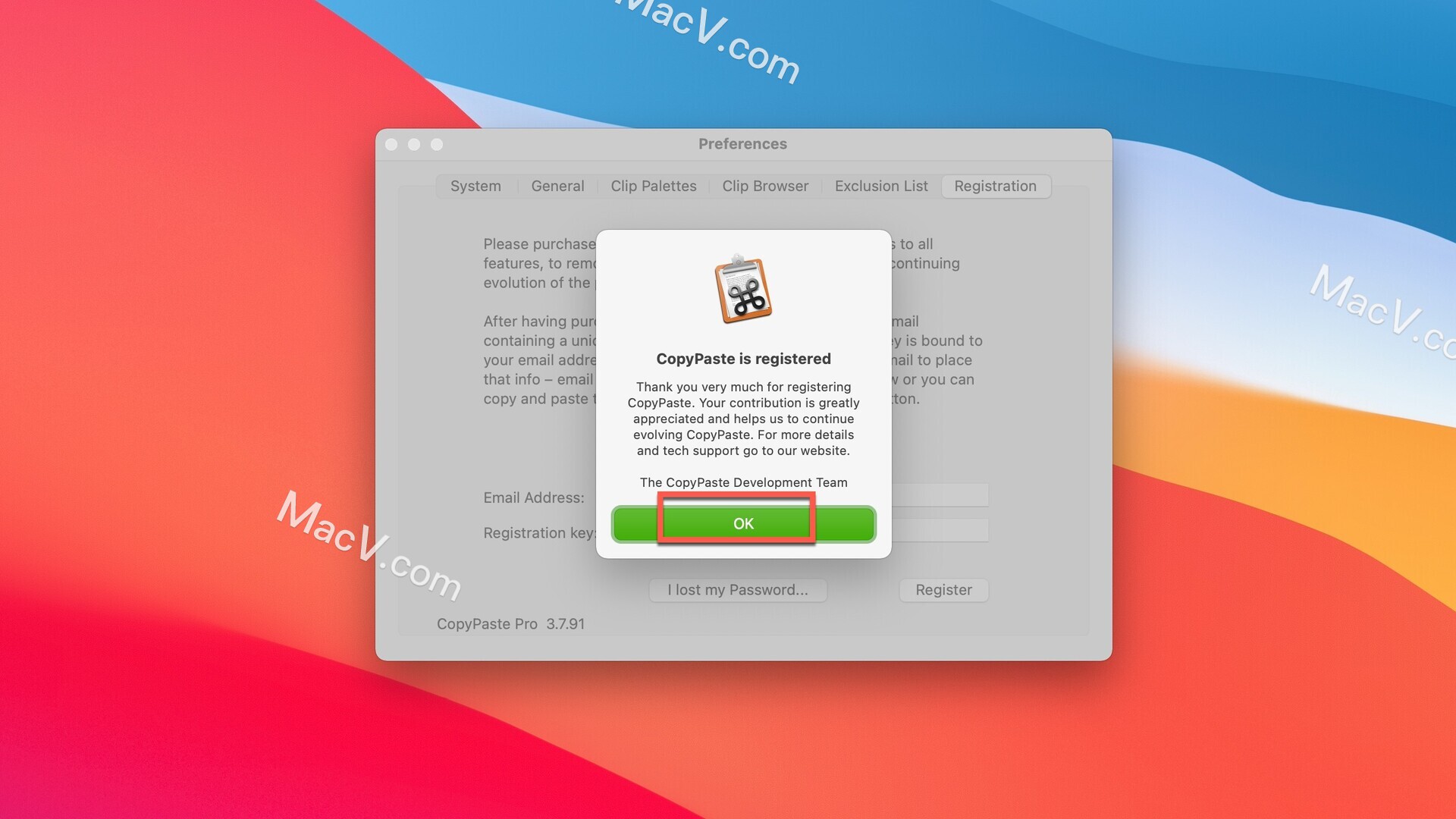Click the yellow minimize button
Screen dimensions: 1456x819
(413, 143)
